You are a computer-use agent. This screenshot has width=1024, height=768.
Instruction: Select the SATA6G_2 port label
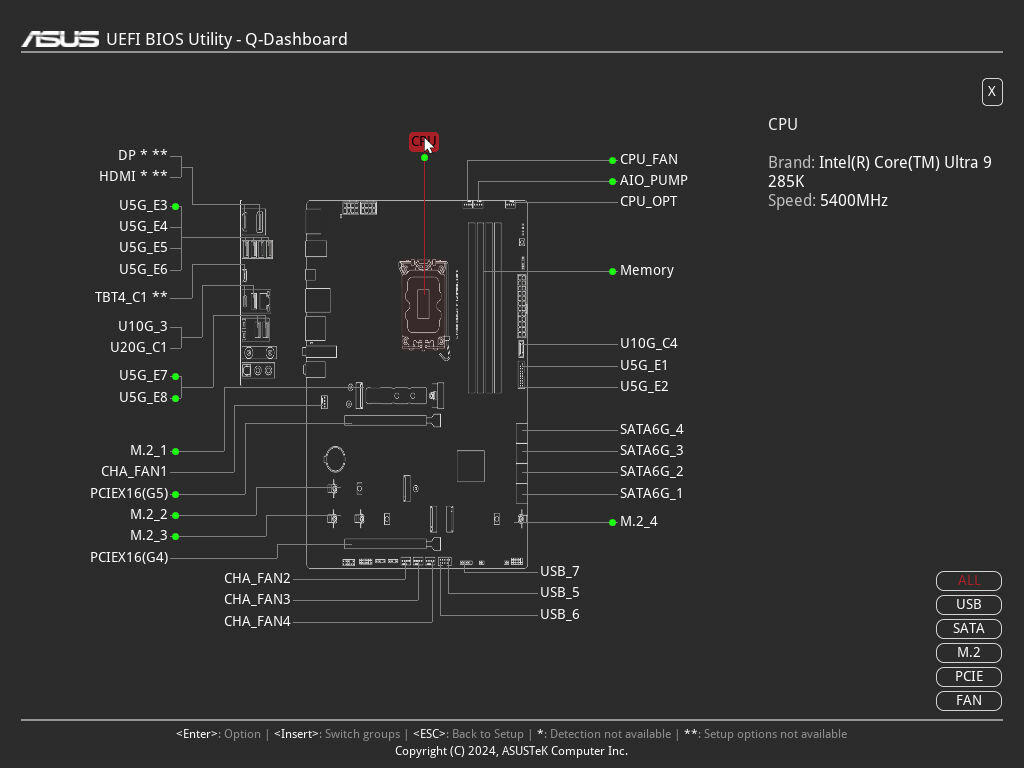(651, 472)
